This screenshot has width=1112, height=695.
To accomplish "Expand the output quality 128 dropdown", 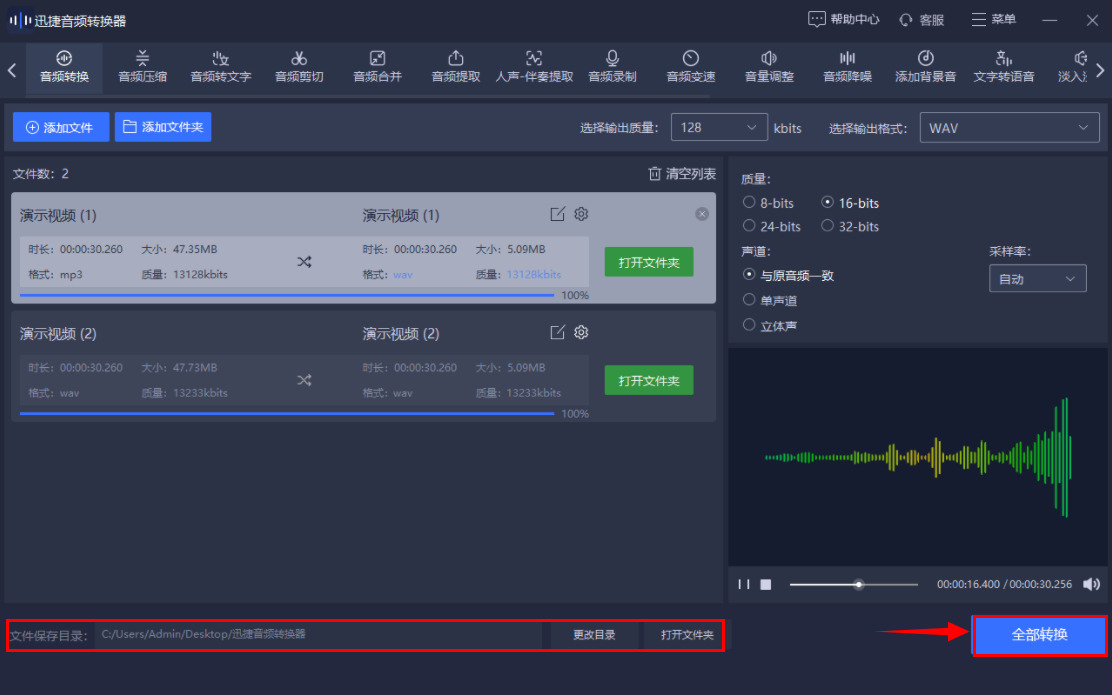I will point(719,128).
